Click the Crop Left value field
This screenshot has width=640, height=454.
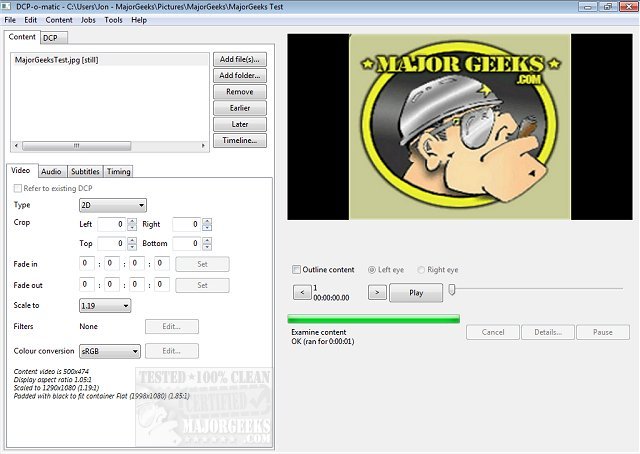(x=112, y=225)
